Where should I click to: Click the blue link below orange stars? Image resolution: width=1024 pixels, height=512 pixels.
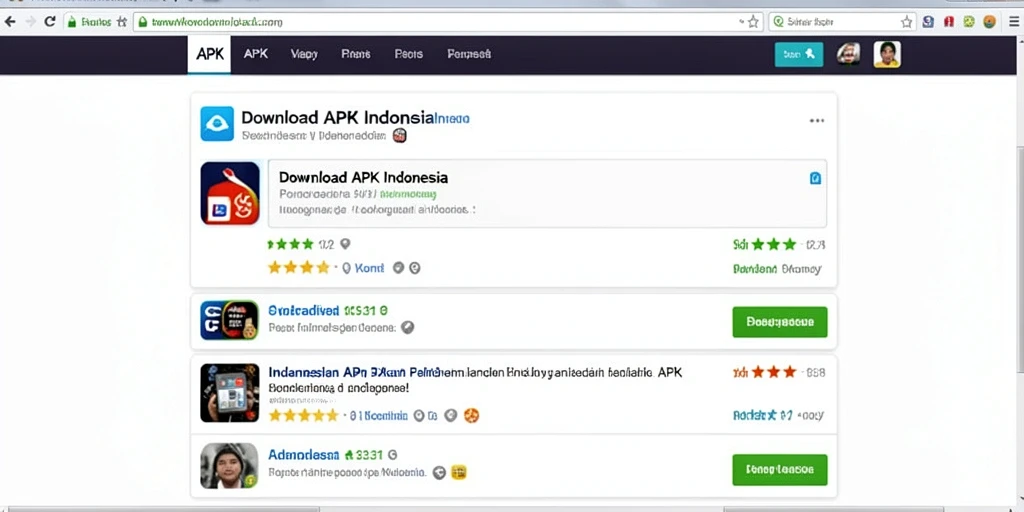(x=762, y=415)
